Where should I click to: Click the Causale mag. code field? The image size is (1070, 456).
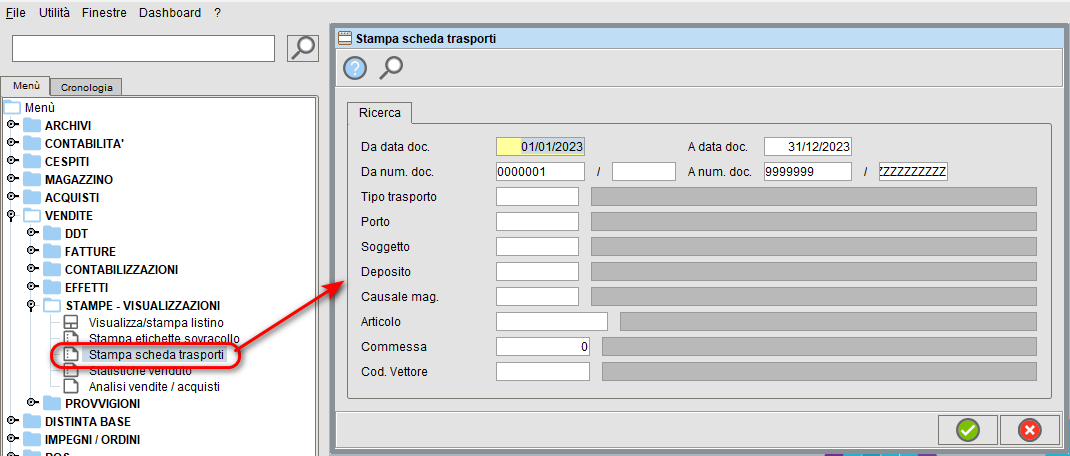coord(537,296)
